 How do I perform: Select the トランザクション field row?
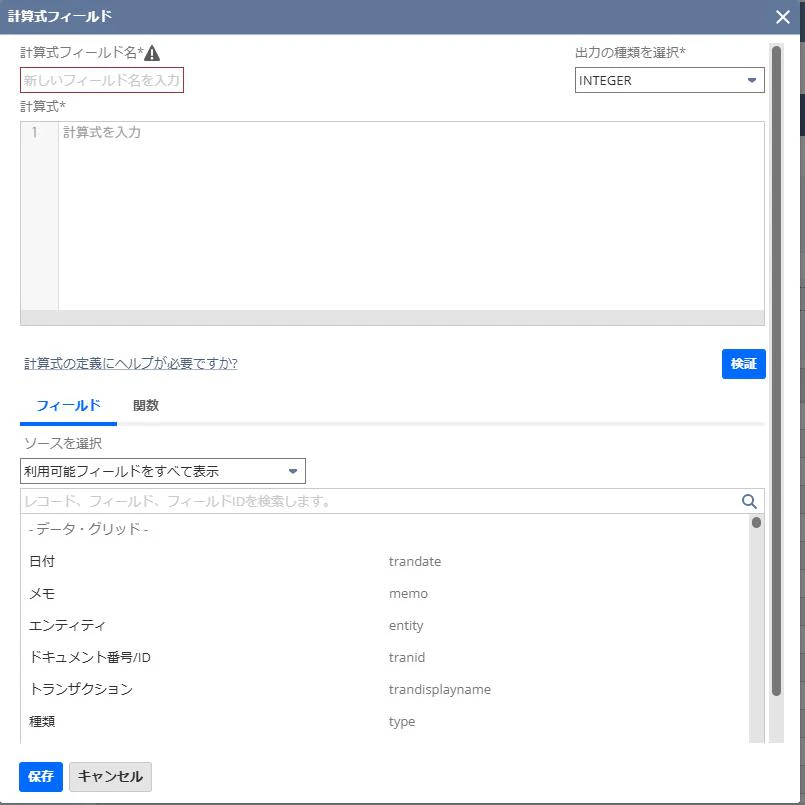[x=385, y=689]
